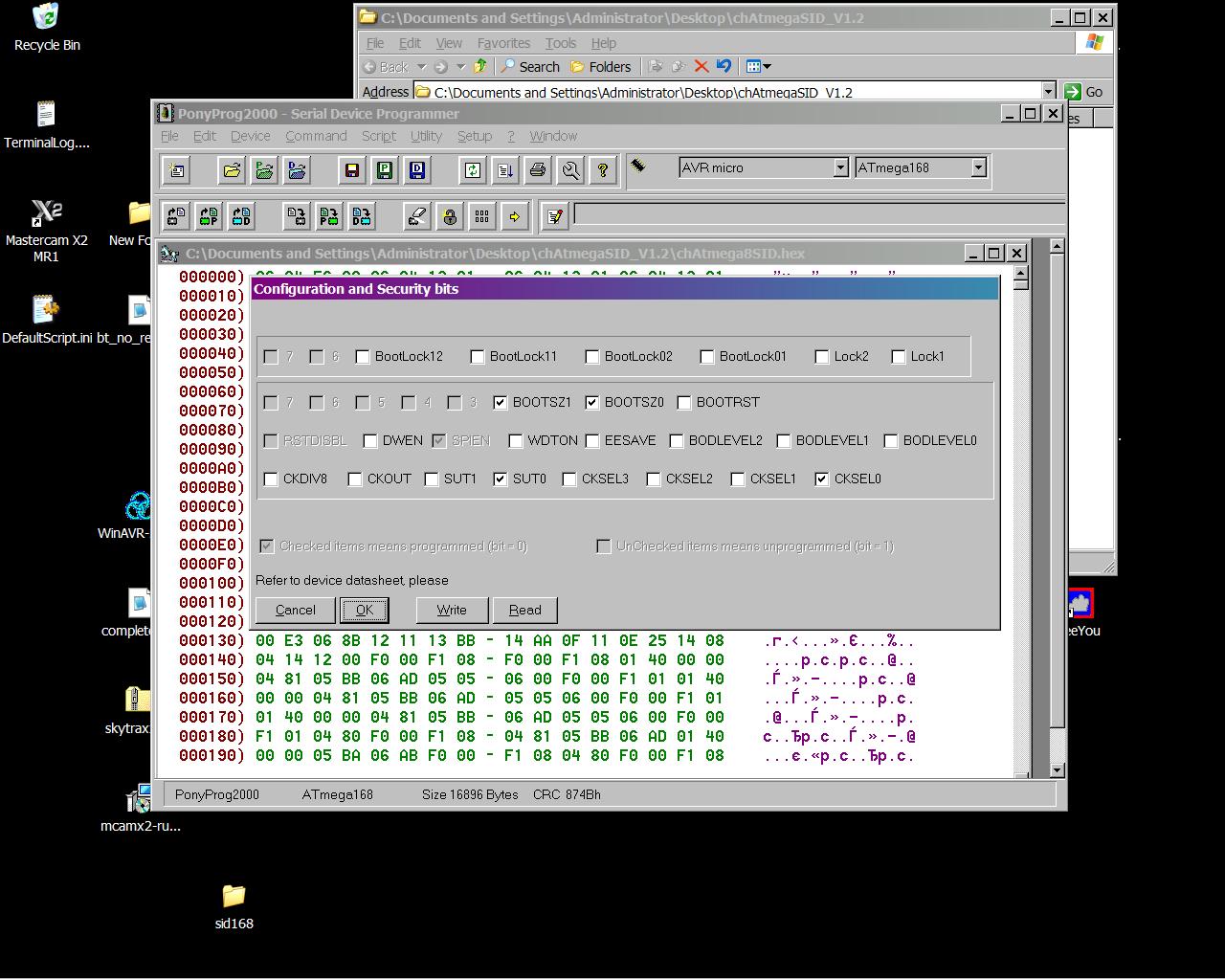Click the Edit Note notepad icon
This screenshot has height=980, width=1225.
tap(555, 216)
